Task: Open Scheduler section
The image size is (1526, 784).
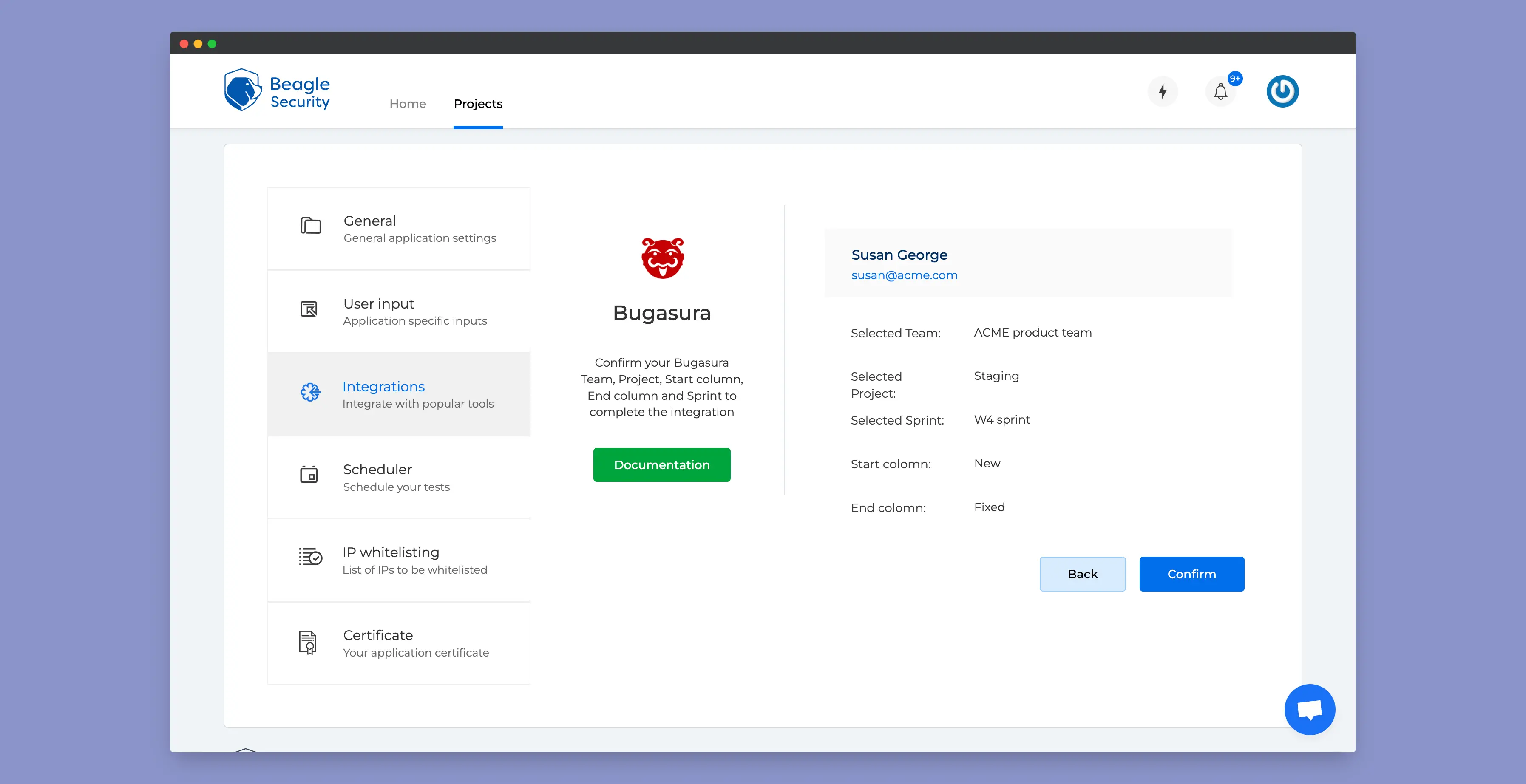Action: [x=399, y=477]
